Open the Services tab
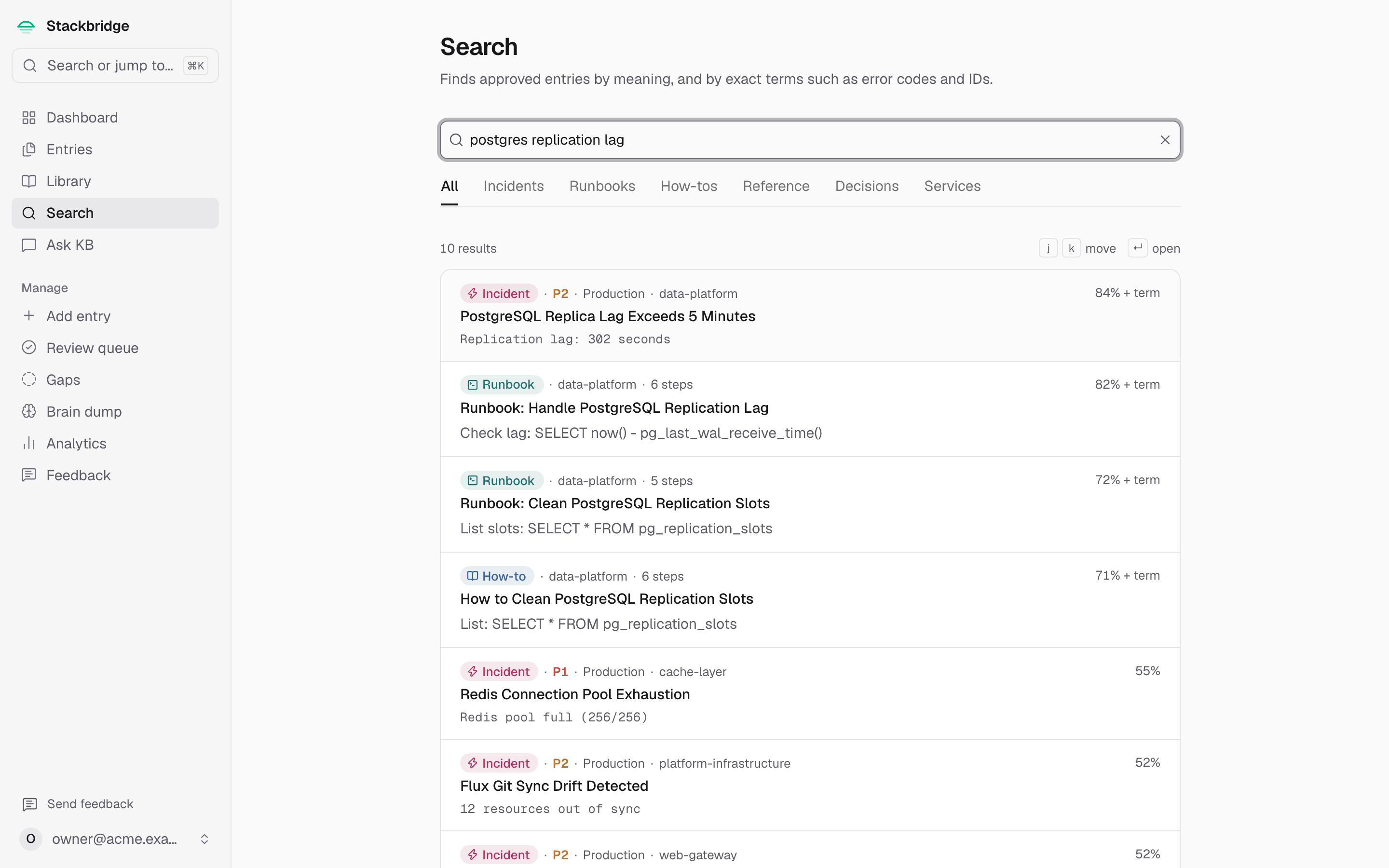This screenshot has width=1389, height=868. click(952, 186)
